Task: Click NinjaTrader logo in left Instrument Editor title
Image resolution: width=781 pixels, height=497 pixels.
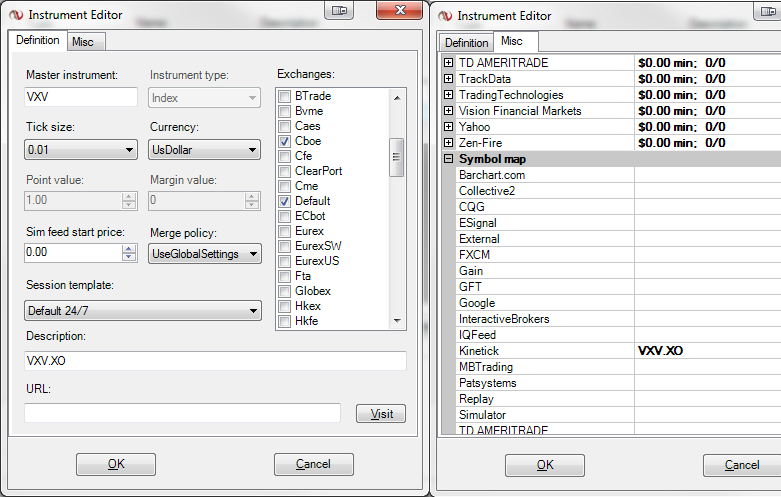Action: pos(16,15)
